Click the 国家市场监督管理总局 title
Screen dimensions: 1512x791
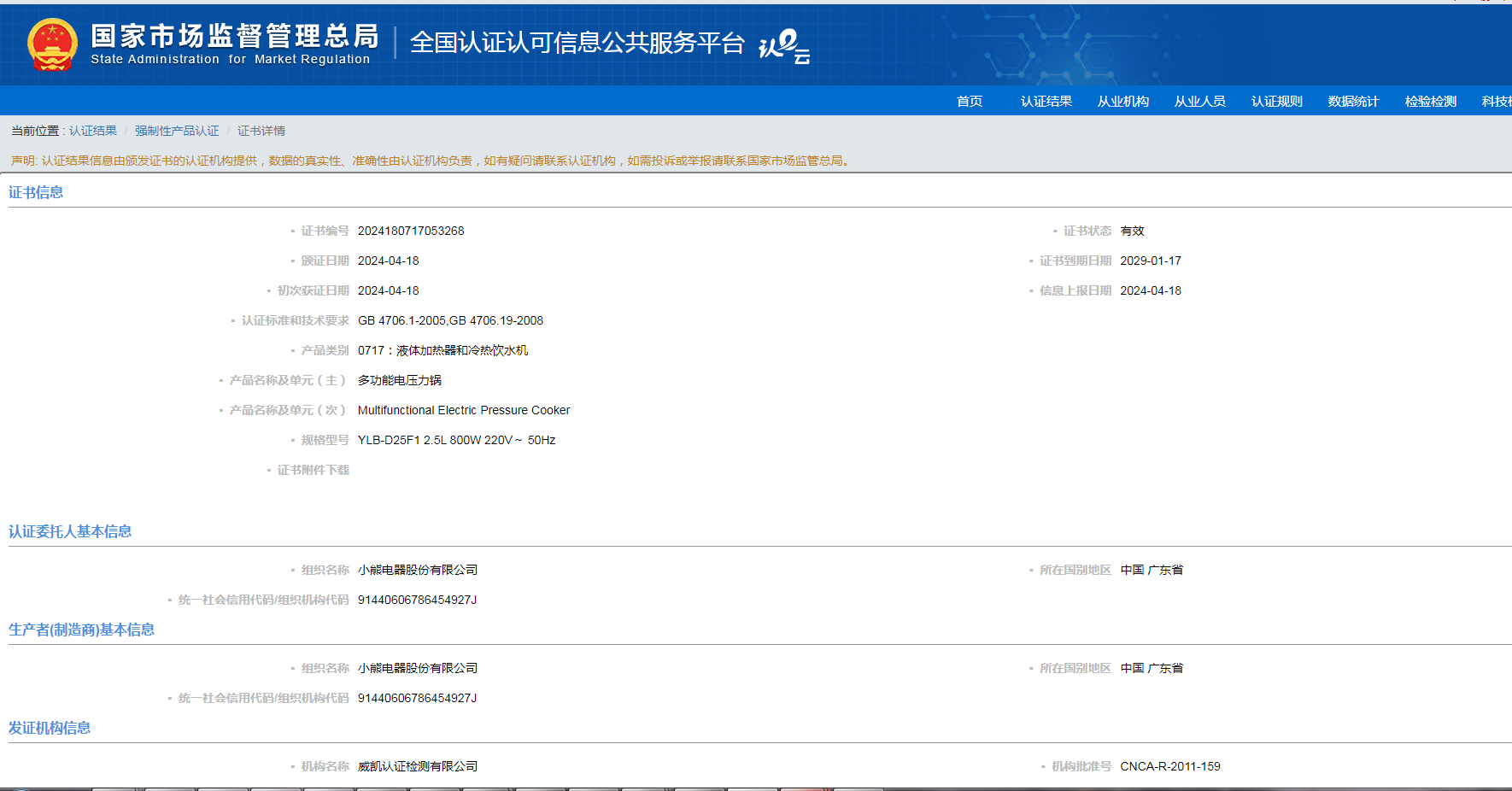235,36
